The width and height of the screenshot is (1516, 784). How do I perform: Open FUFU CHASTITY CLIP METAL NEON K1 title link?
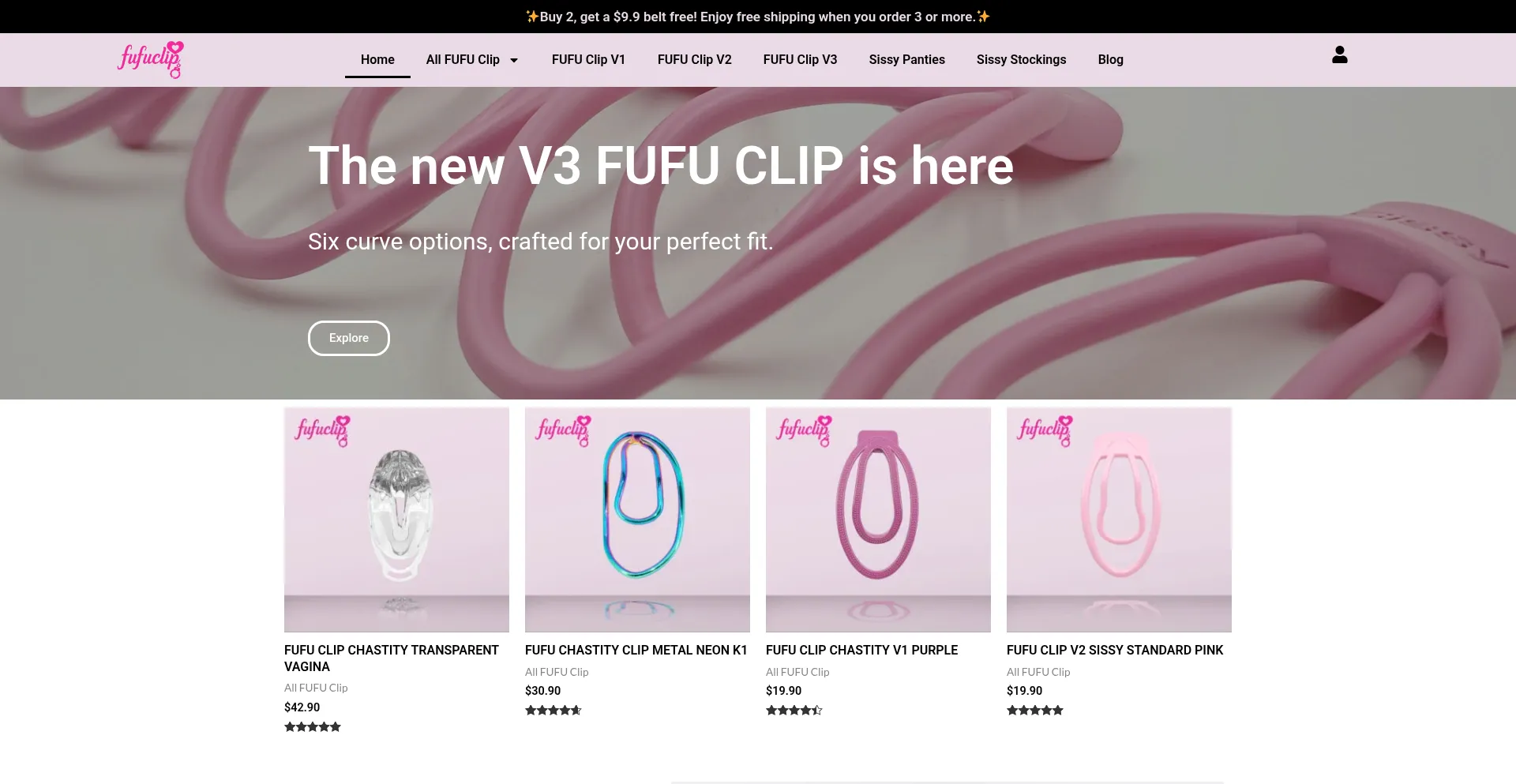click(x=636, y=650)
